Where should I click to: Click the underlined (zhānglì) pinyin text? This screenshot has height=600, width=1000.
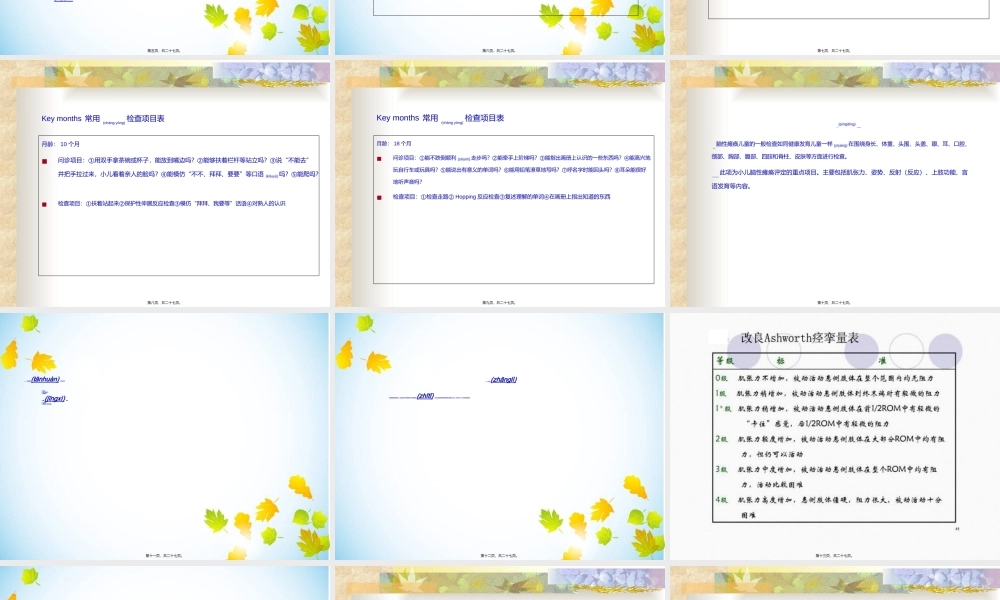click(503, 380)
